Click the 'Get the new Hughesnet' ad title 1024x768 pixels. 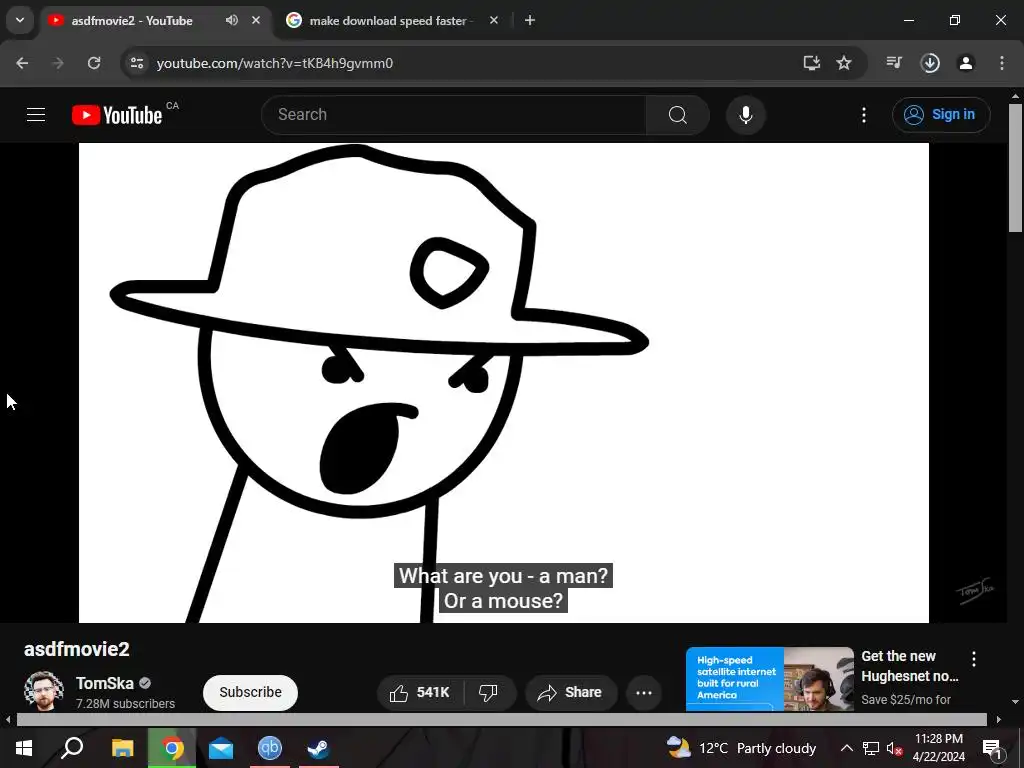[910, 666]
